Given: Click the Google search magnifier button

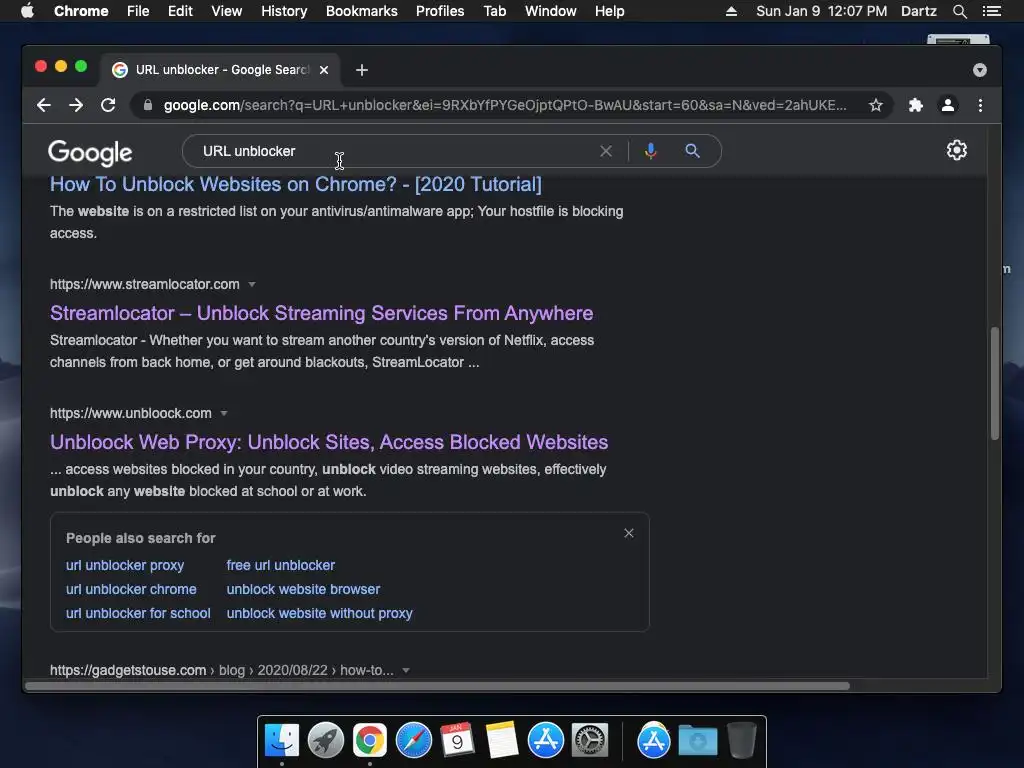Looking at the screenshot, I should click(x=692, y=151).
